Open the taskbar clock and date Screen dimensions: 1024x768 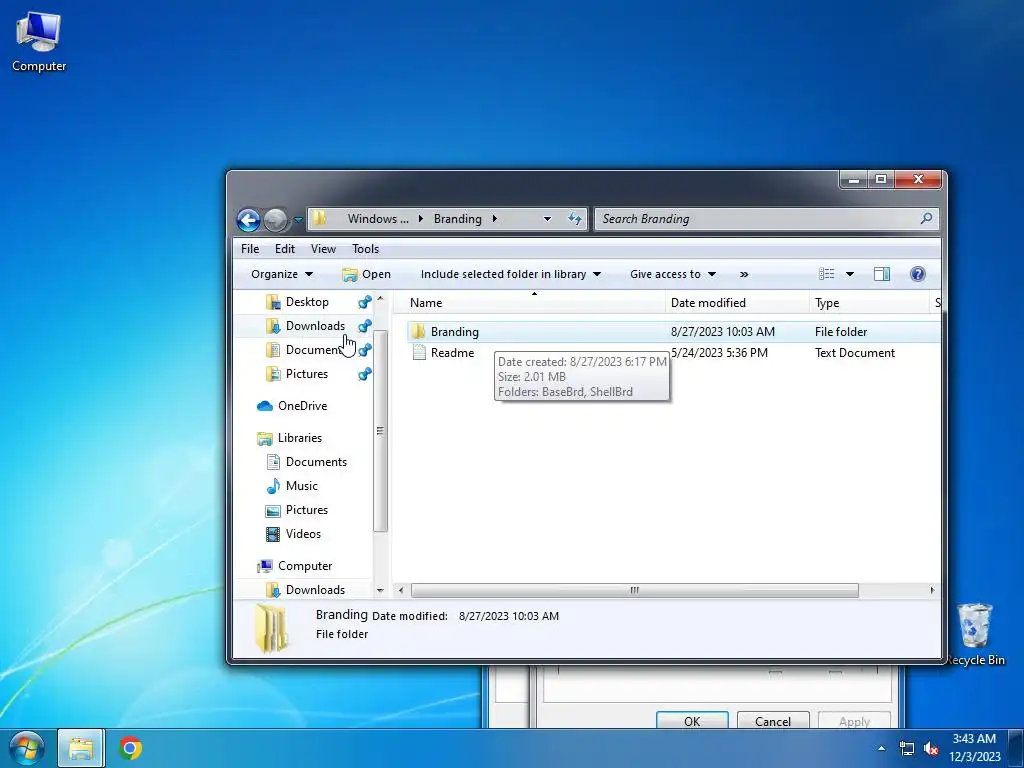pos(974,748)
